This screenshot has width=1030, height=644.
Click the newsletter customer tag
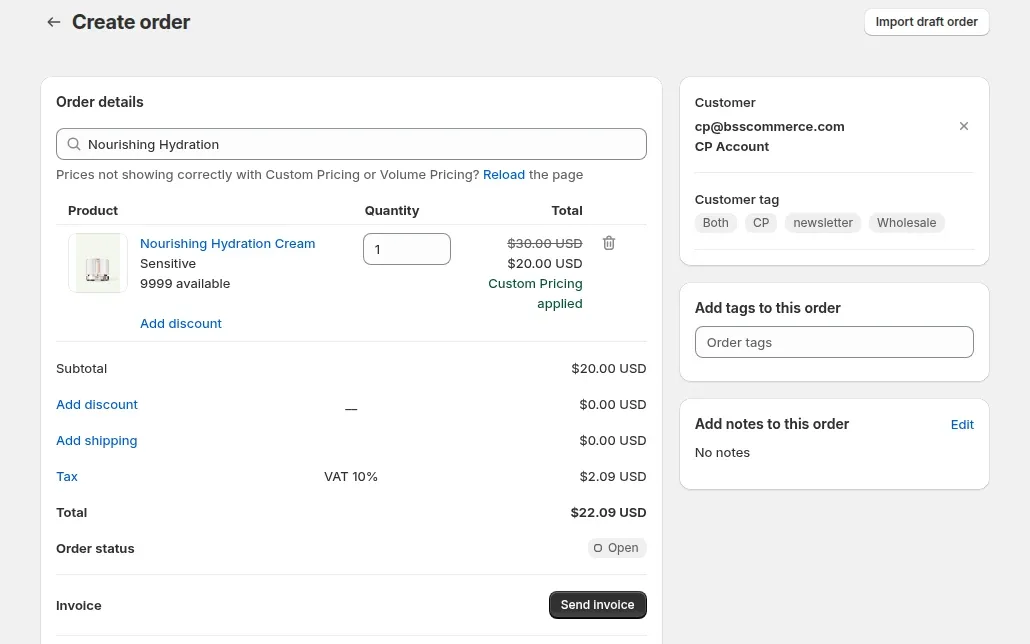pos(822,223)
